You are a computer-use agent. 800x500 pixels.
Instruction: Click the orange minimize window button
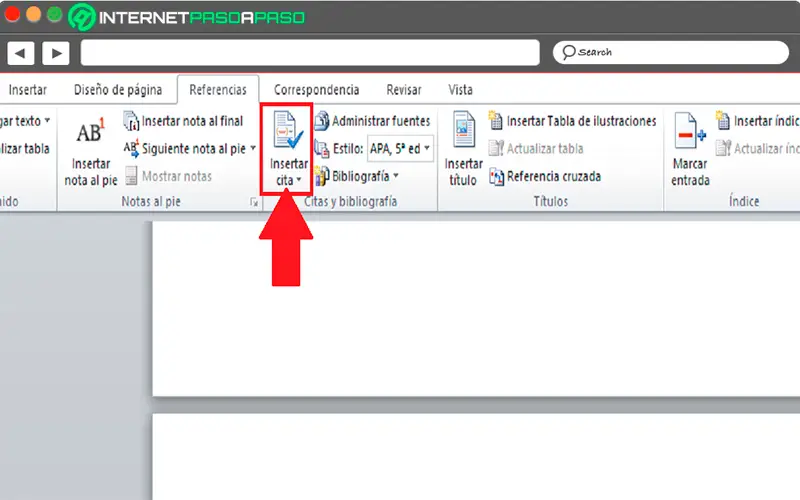34,14
